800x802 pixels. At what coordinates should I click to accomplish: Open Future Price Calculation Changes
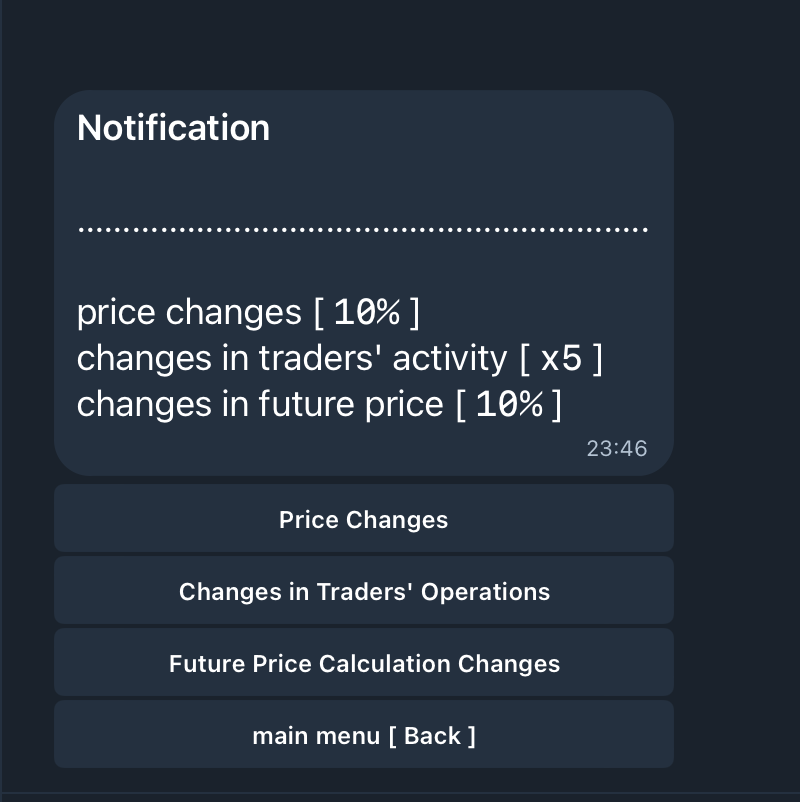pos(363,663)
